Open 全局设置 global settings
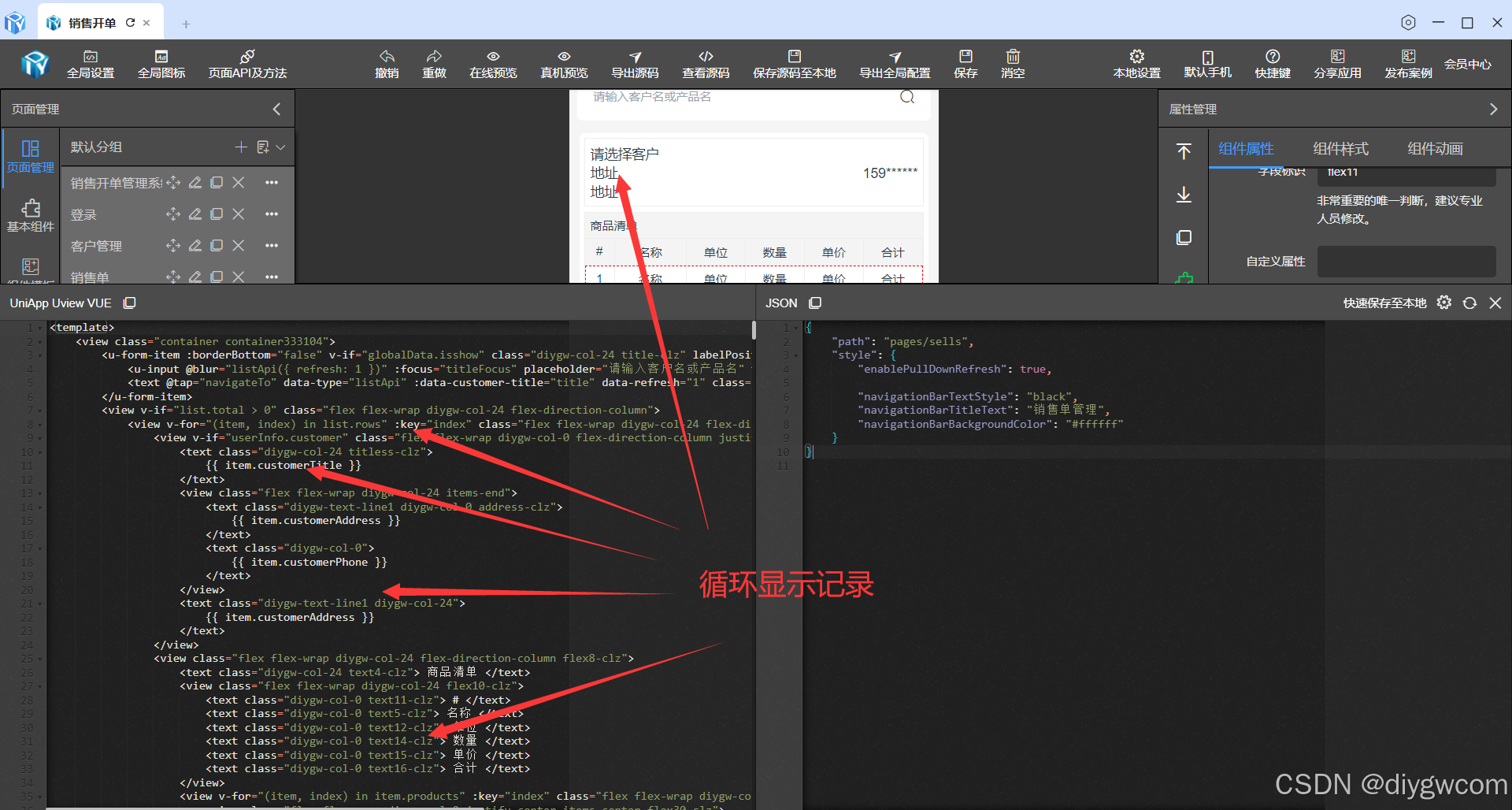Screen dimensions: 1512x810 pos(91,64)
